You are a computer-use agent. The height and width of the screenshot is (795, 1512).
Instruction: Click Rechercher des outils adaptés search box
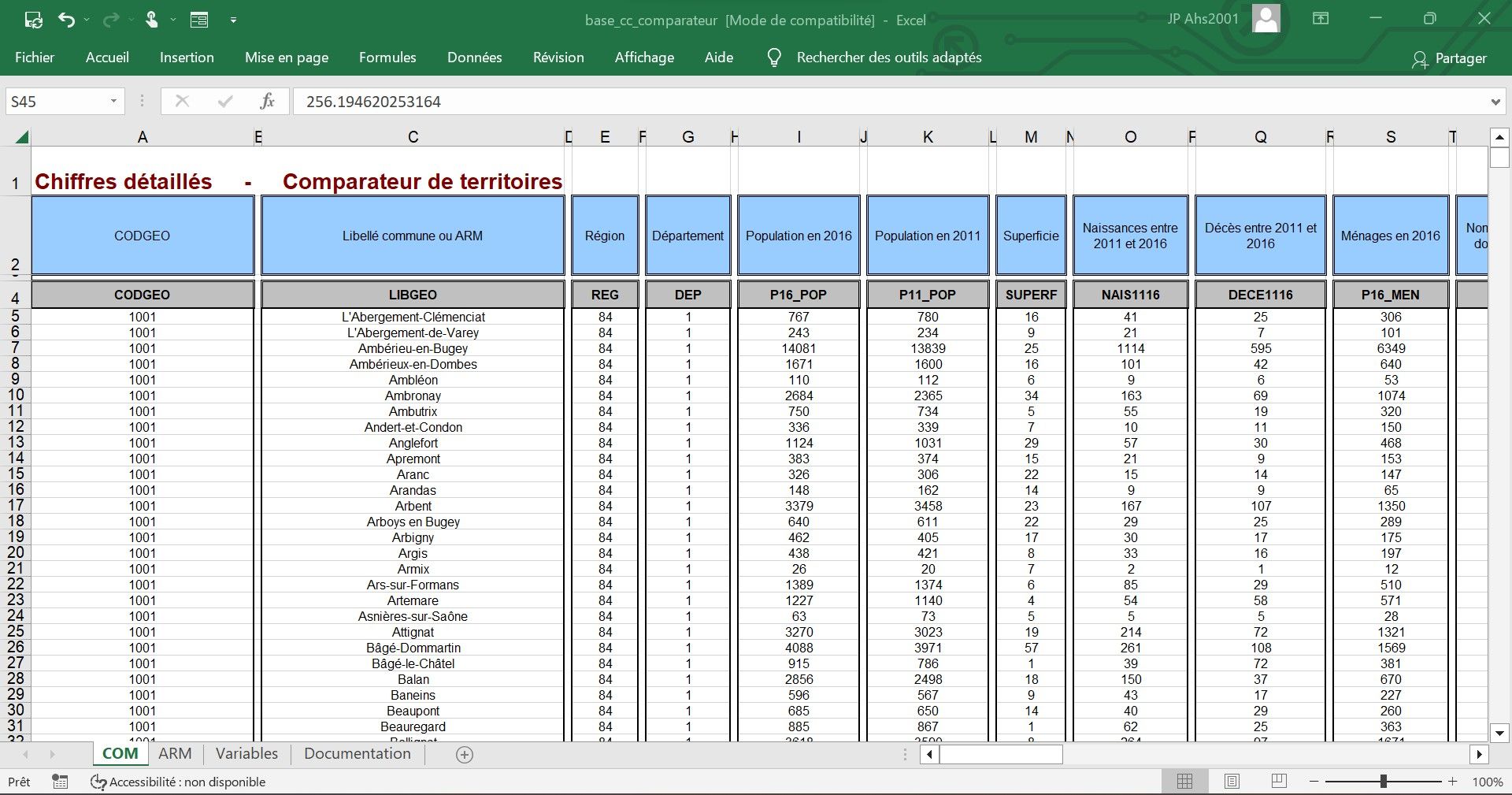[x=889, y=58]
